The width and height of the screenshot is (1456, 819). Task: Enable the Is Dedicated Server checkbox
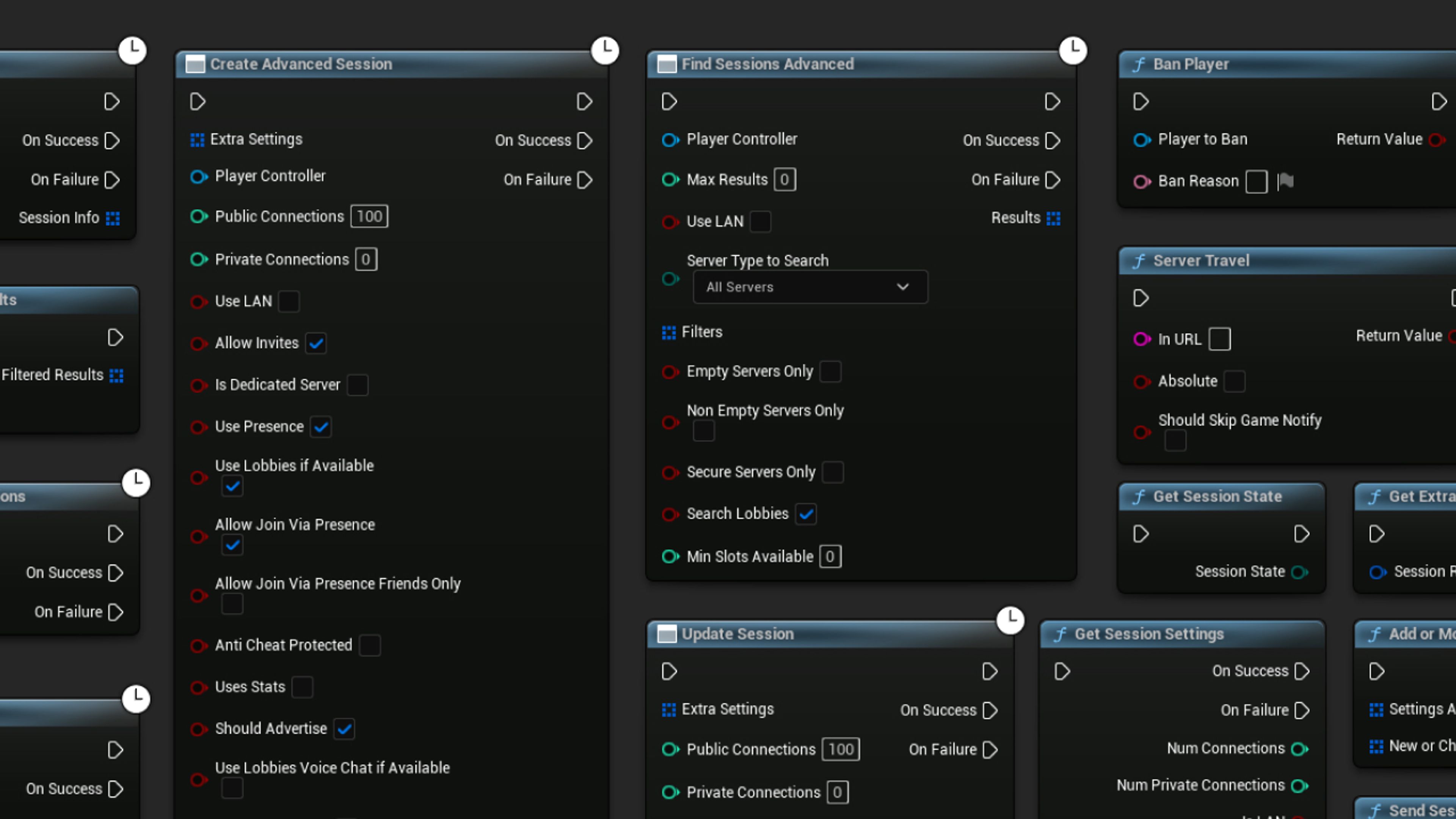pos(357,385)
